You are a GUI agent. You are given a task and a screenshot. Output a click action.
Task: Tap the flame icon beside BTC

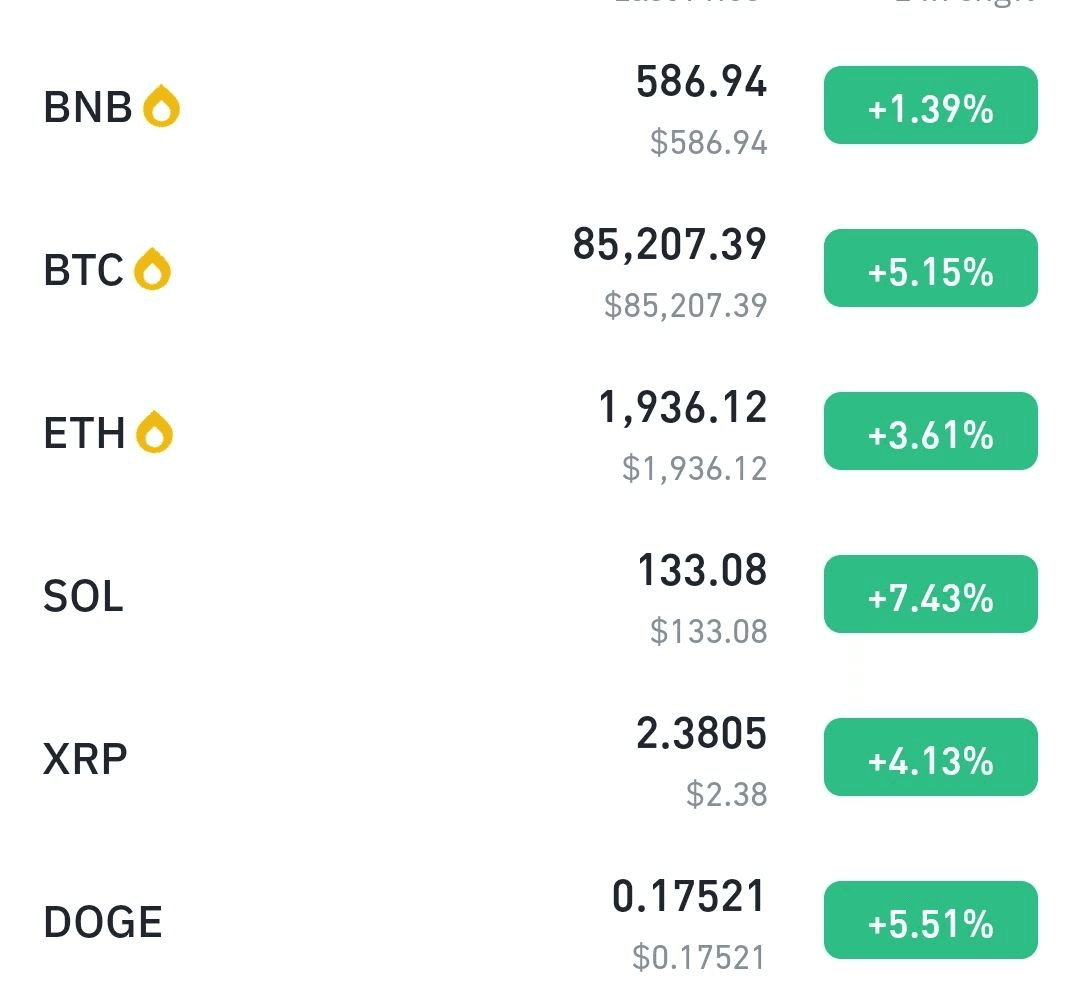coord(152,269)
